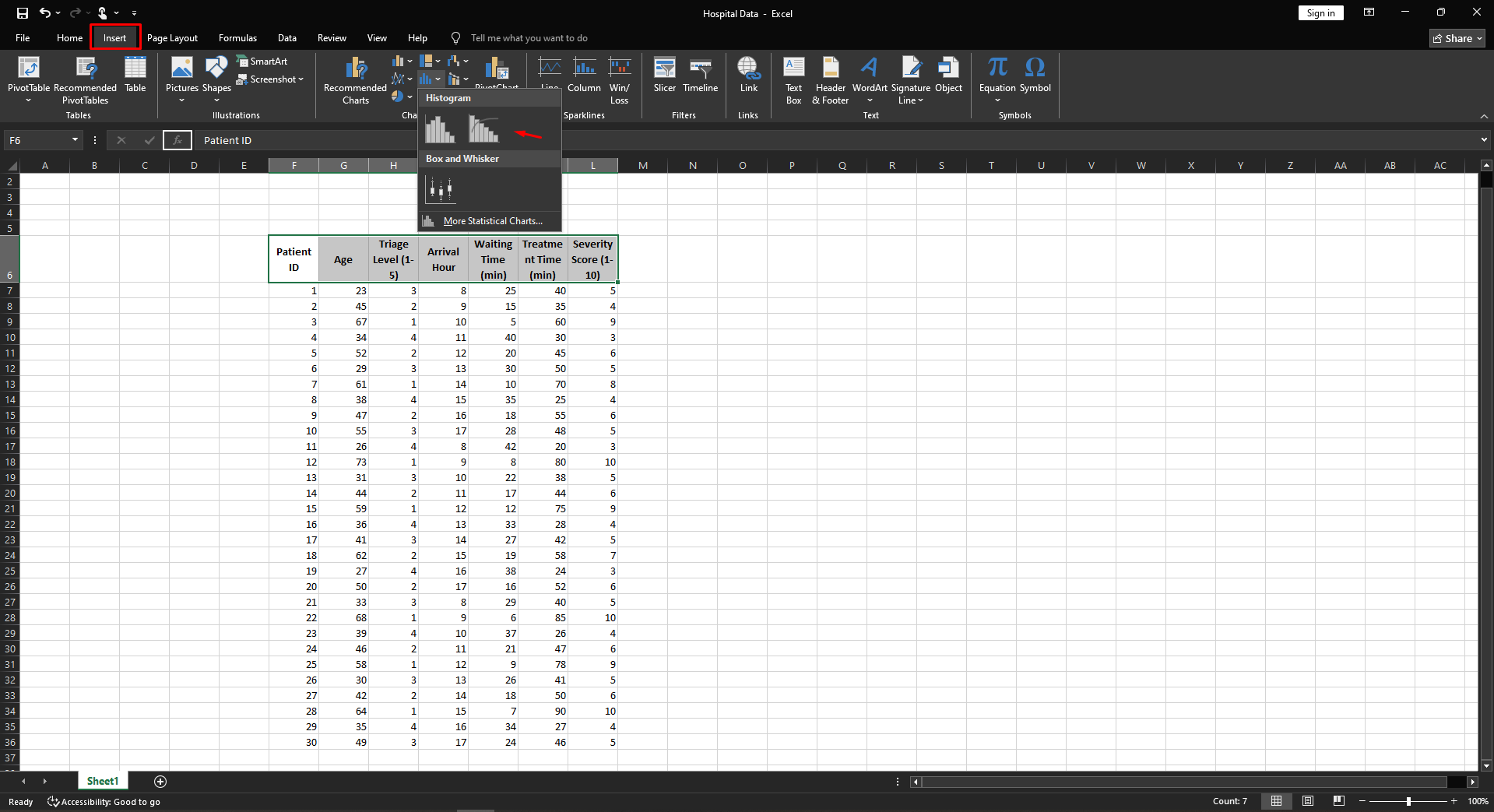
Task: Insert a Text Box
Action: tap(793, 80)
